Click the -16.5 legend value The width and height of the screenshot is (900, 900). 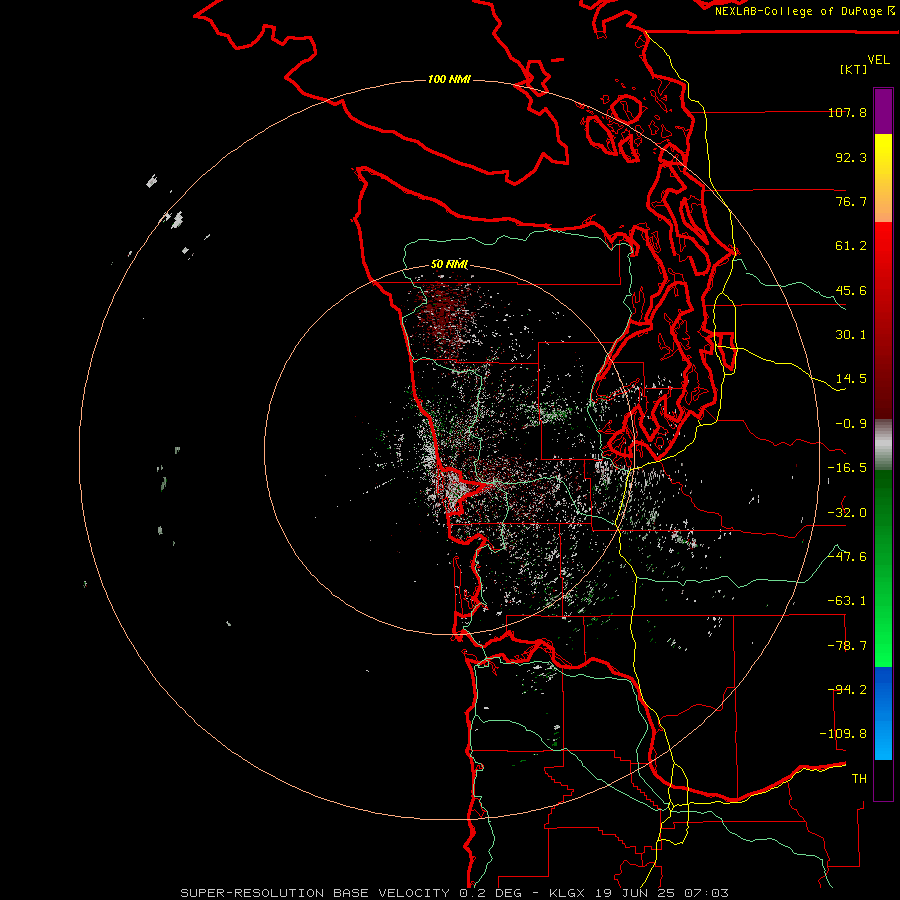tap(847, 468)
